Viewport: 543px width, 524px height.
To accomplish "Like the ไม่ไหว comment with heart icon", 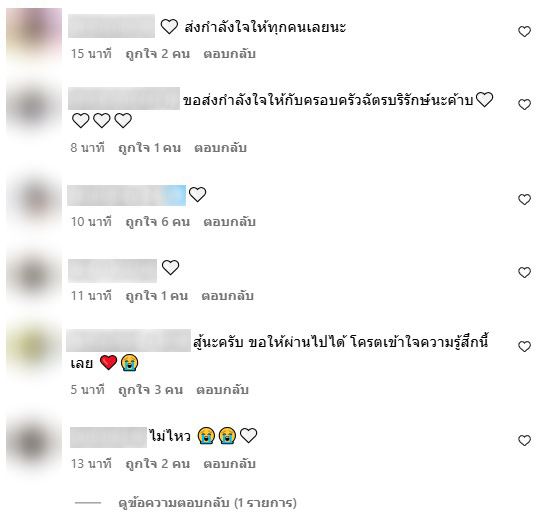I will [524, 441].
